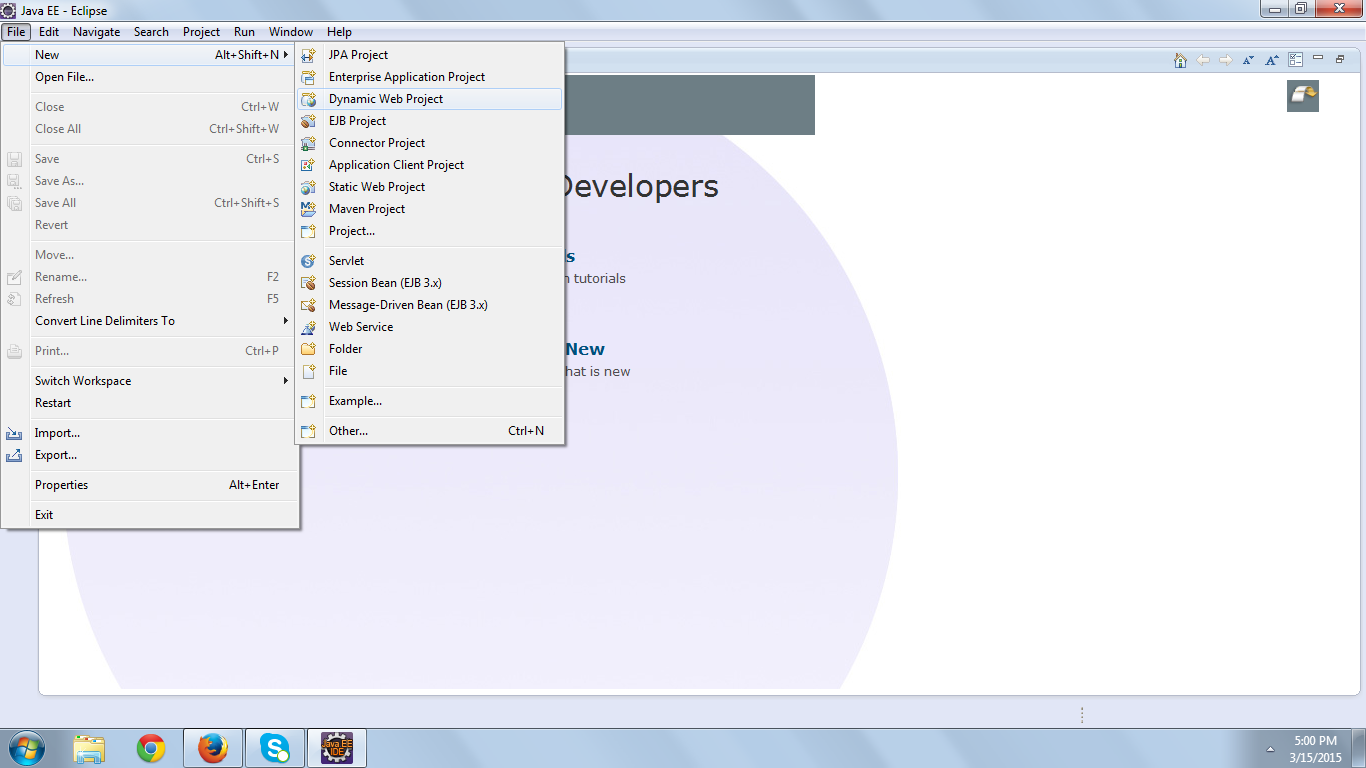Select Session Bean (EJB 3.x)
The width and height of the screenshot is (1366, 768).
[x=430, y=283]
